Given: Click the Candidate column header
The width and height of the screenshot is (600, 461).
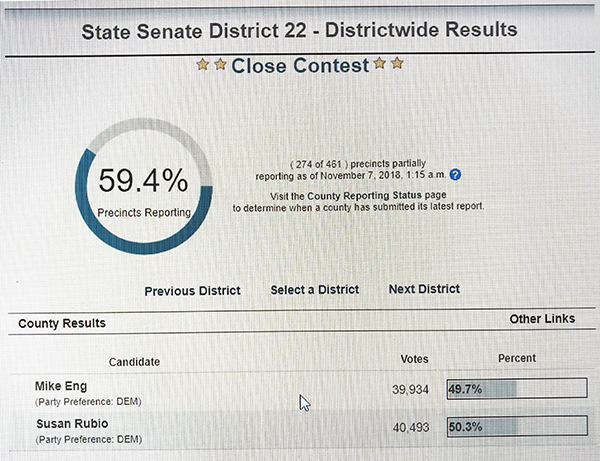Looking at the screenshot, I should point(134,362).
